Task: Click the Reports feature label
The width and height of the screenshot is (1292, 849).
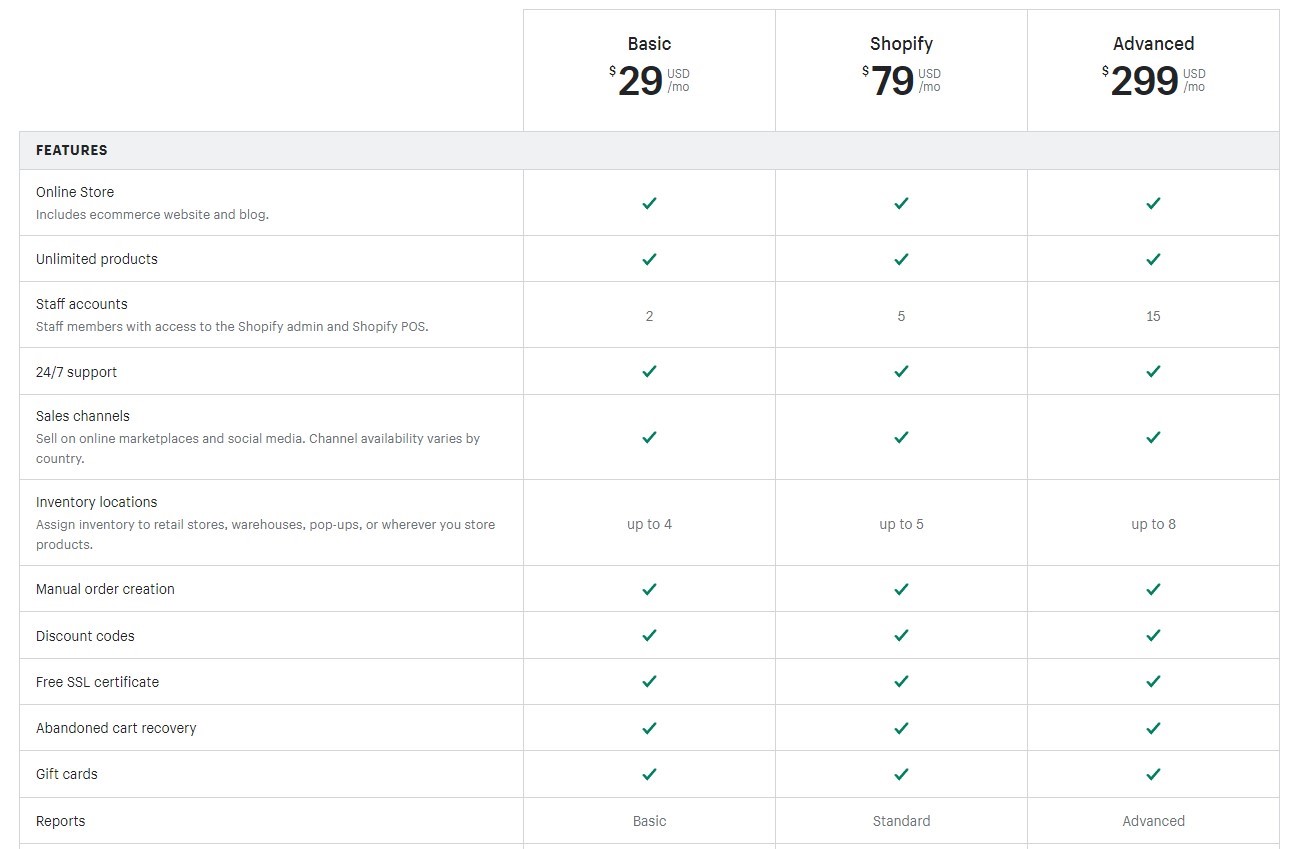Action: [61, 821]
